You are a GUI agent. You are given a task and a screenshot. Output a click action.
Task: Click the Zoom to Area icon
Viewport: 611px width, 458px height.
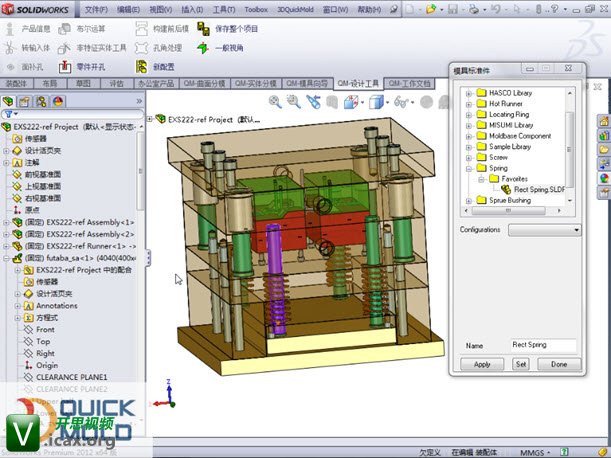[x=293, y=102]
